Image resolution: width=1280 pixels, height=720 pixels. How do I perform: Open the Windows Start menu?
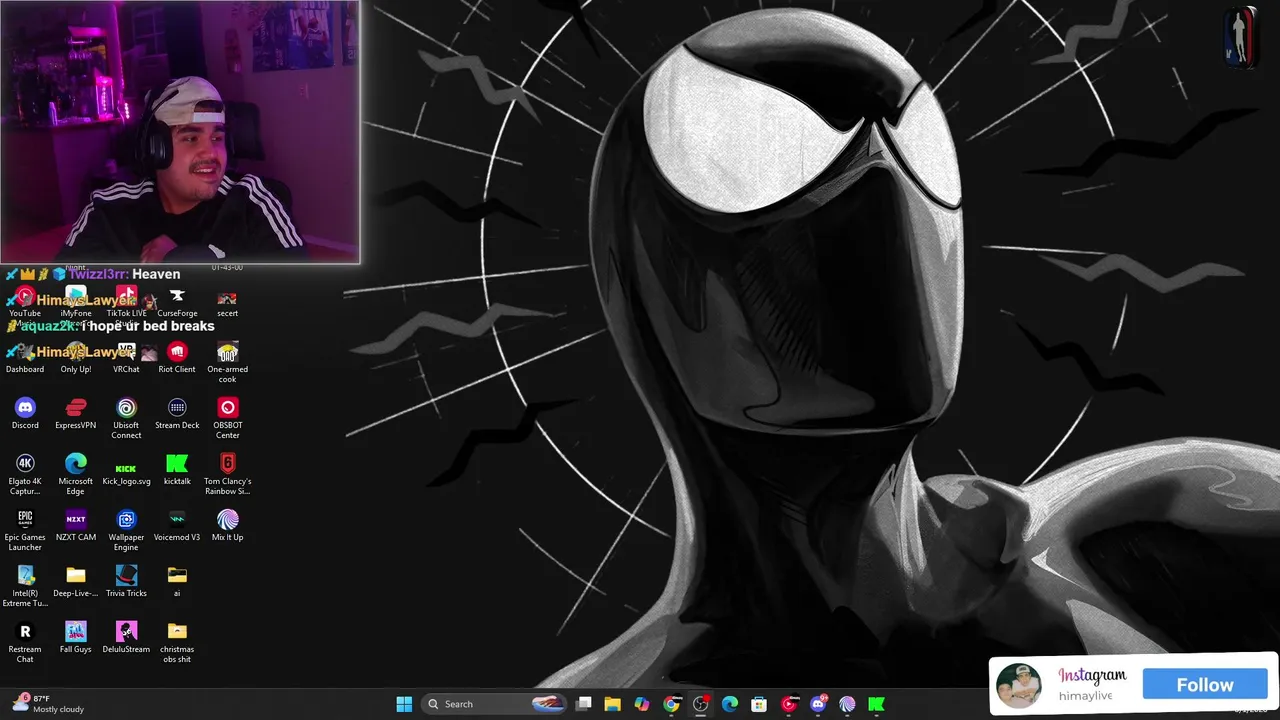[x=404, y=704]
